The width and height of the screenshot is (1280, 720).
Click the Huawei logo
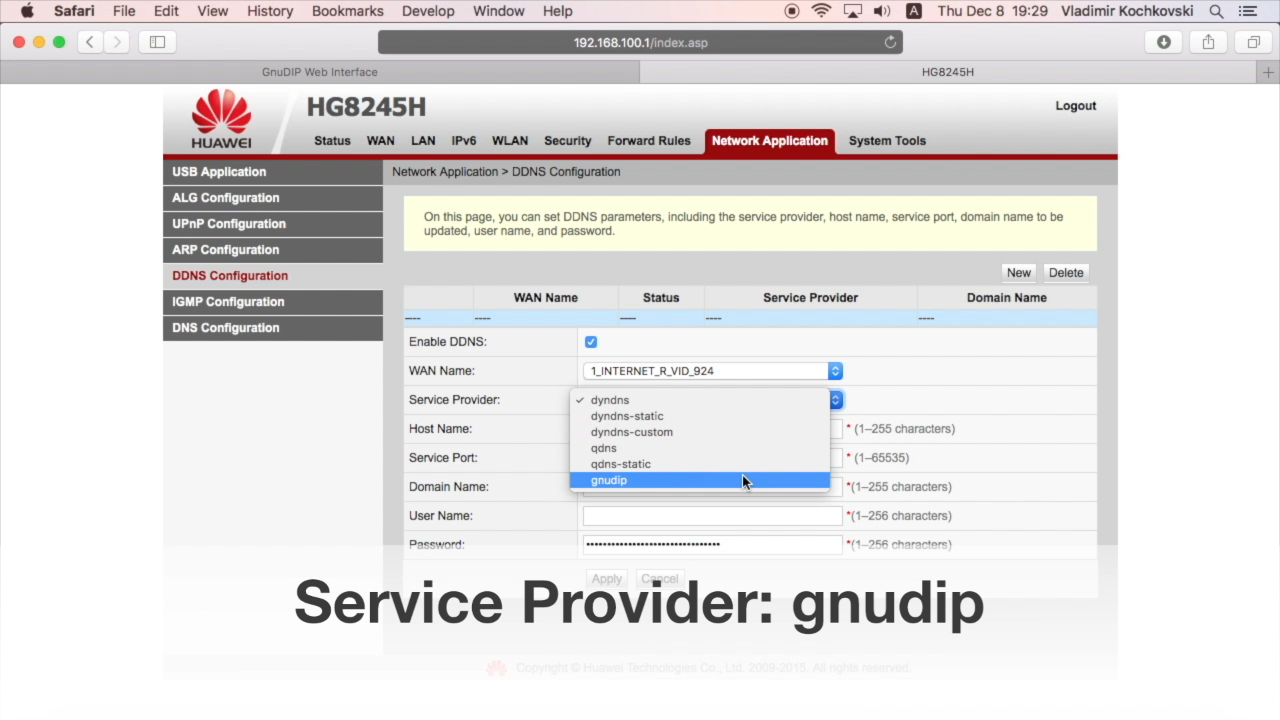point(221,119)
